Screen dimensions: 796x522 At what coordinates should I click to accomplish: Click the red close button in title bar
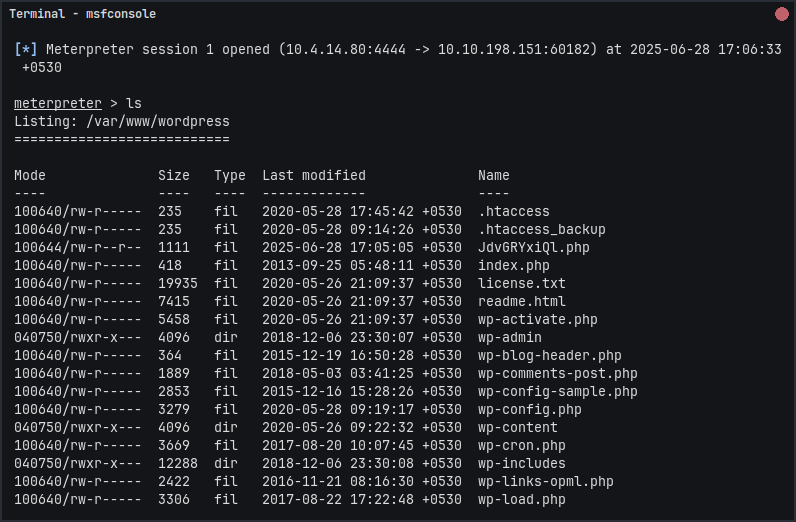tap(781, 14)
